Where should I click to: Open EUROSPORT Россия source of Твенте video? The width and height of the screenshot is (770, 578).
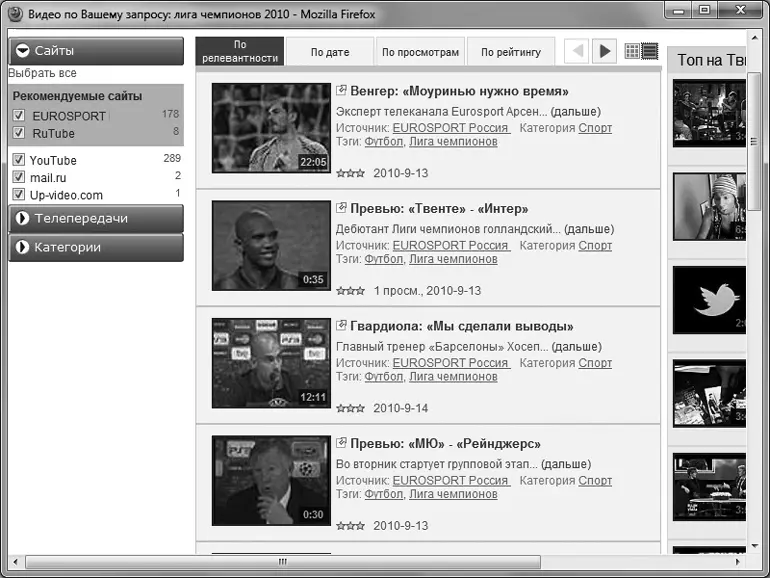pyautogui.click(x=451, y=245)
